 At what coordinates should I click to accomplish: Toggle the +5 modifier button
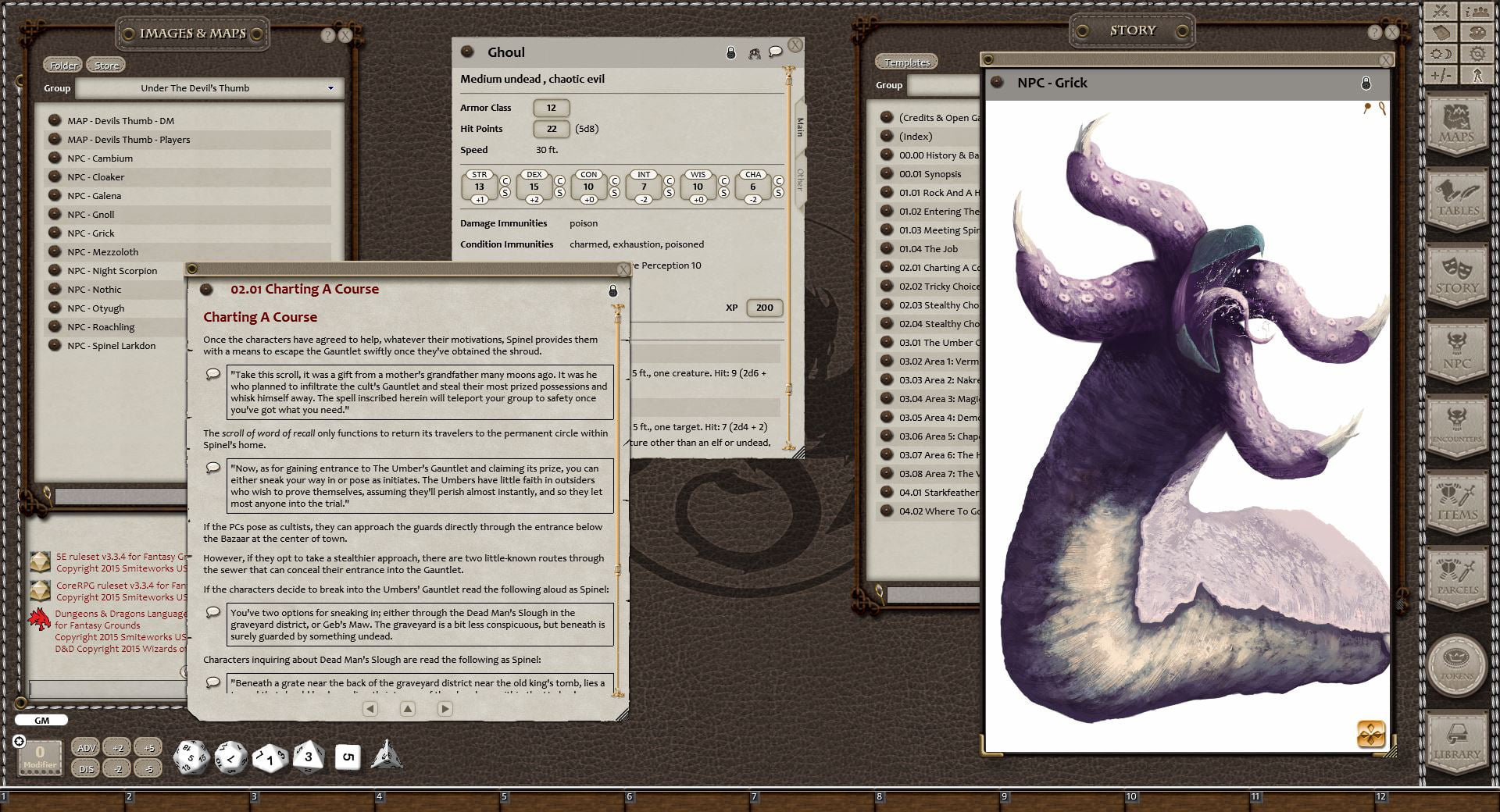[x=148, y=747]
